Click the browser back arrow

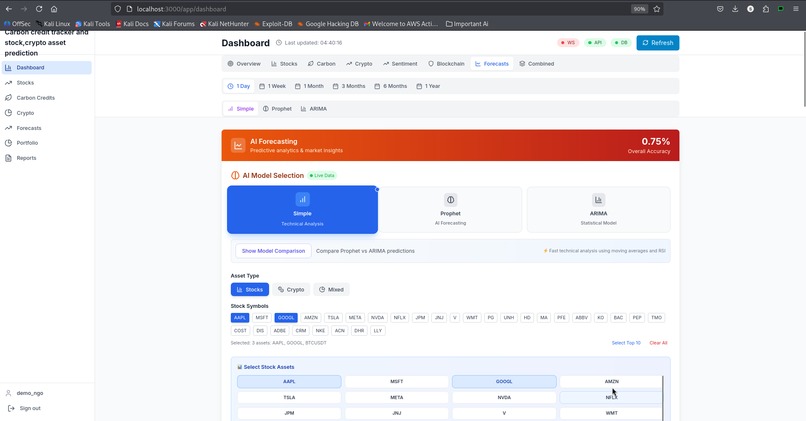[9, 9]
